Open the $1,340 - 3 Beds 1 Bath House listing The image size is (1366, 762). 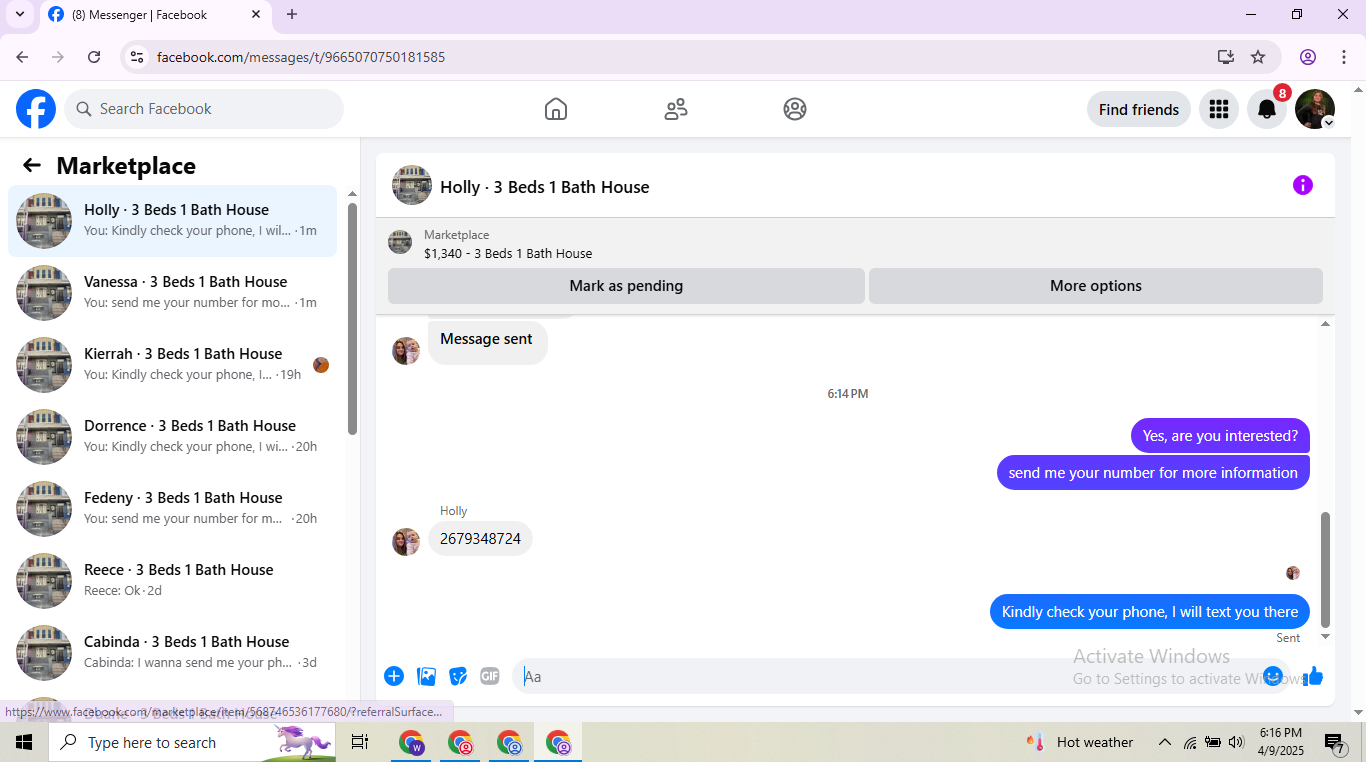coord(508,254)
